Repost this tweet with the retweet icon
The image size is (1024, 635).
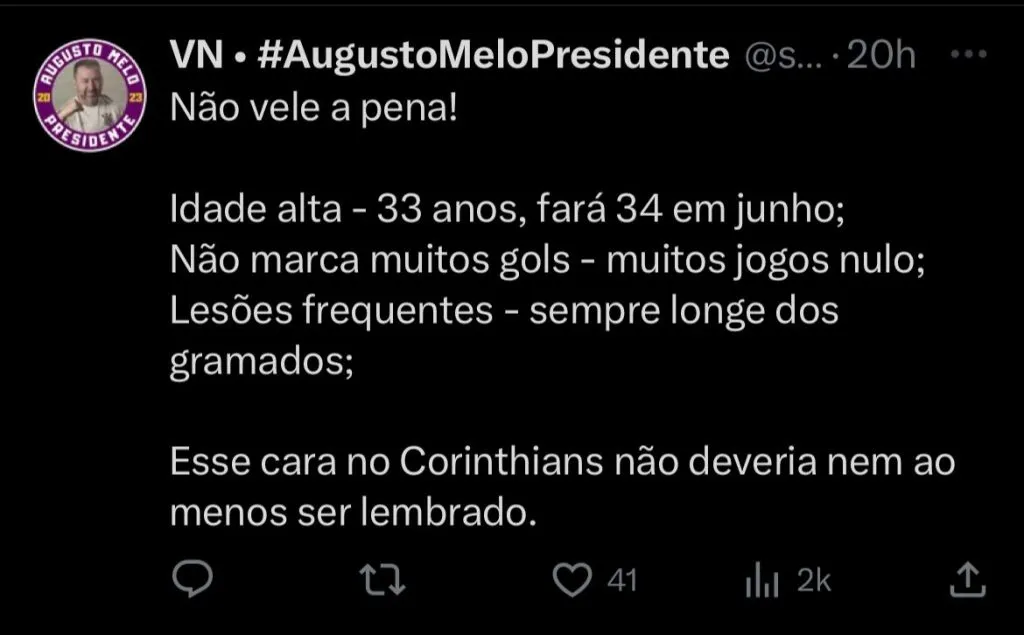point(384,579)
